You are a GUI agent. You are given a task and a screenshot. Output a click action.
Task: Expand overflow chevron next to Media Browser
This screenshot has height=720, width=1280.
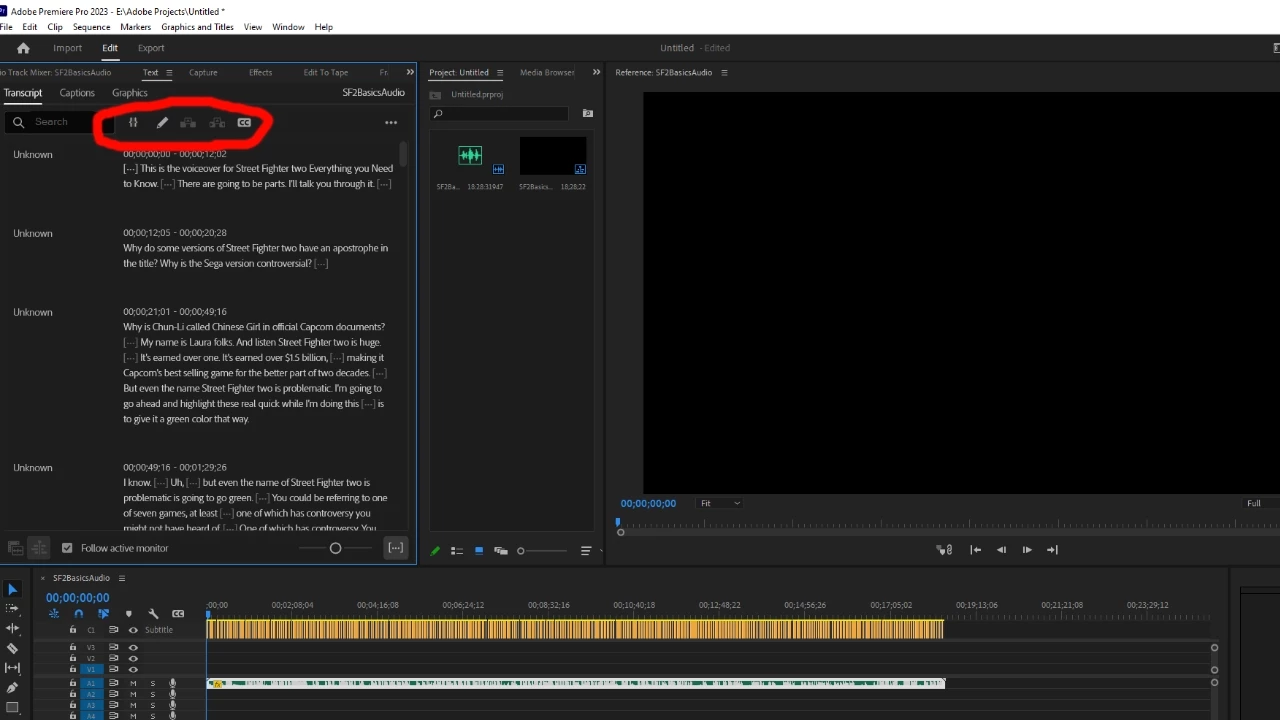597,73
